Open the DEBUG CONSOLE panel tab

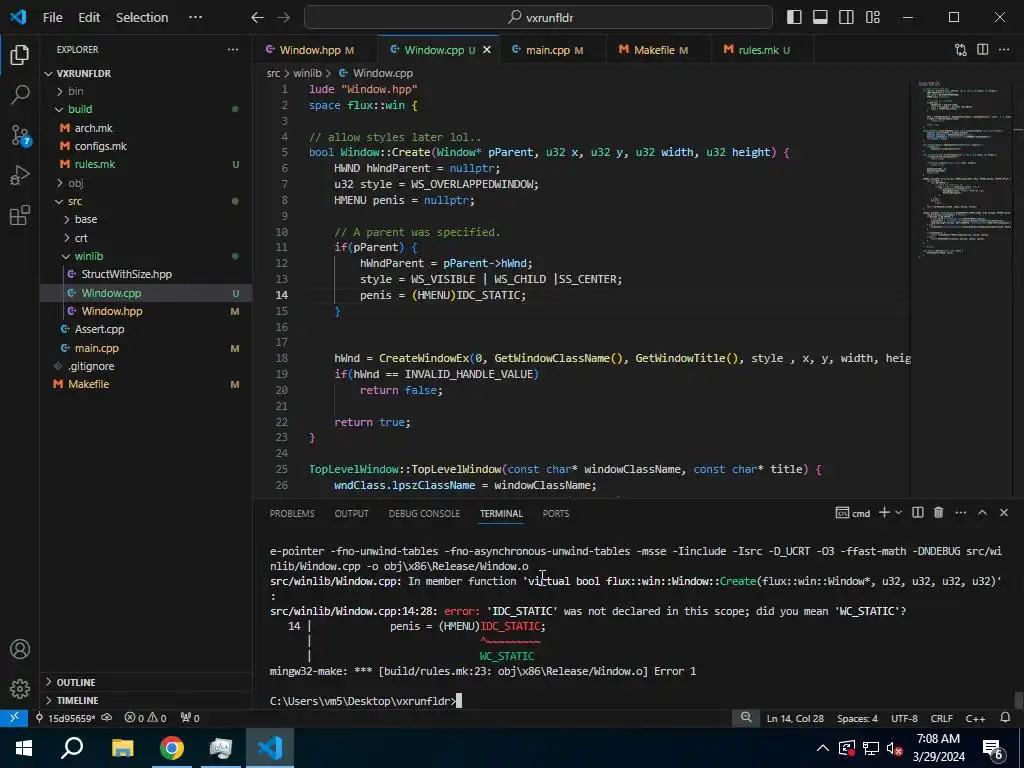pos(424,513)
